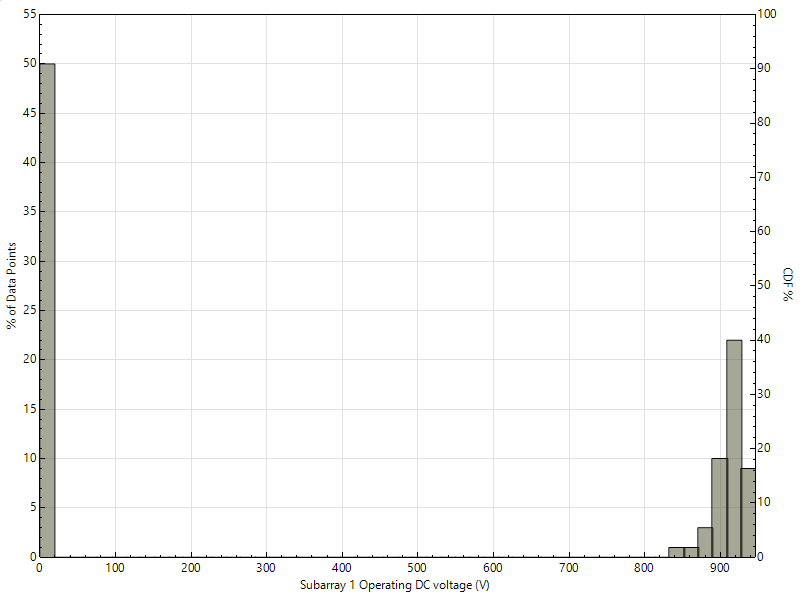Click the 500 tick label on the x-axis
800x600 pixels.
[x=493, y=568]
